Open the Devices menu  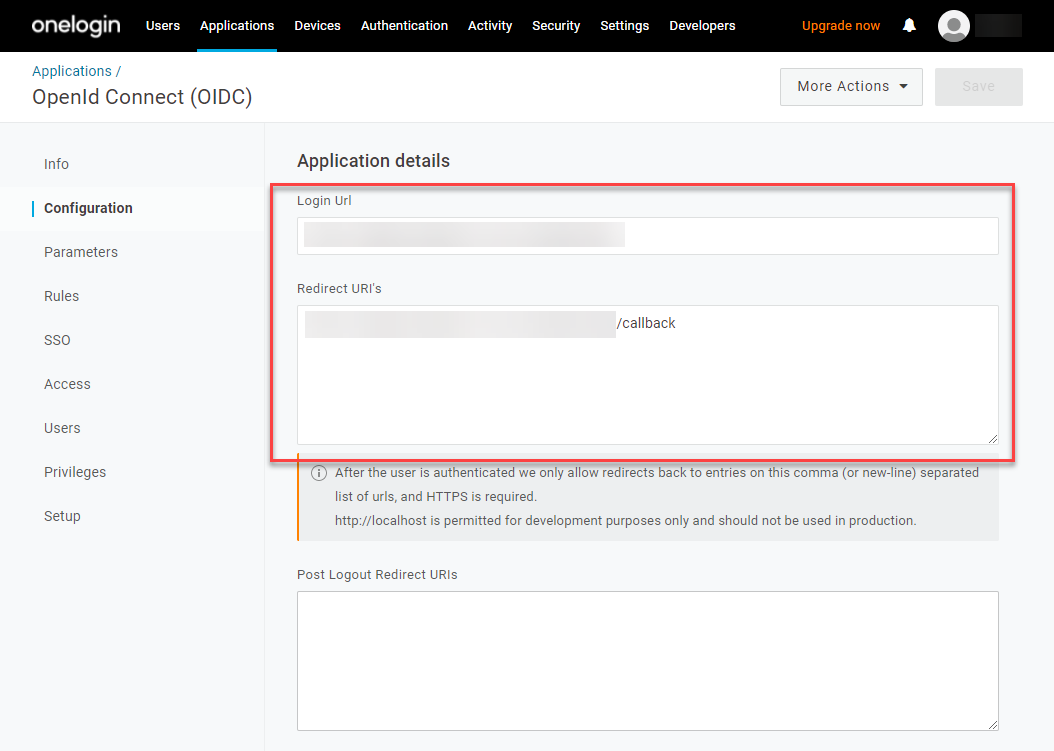click(x=317, y=26)
